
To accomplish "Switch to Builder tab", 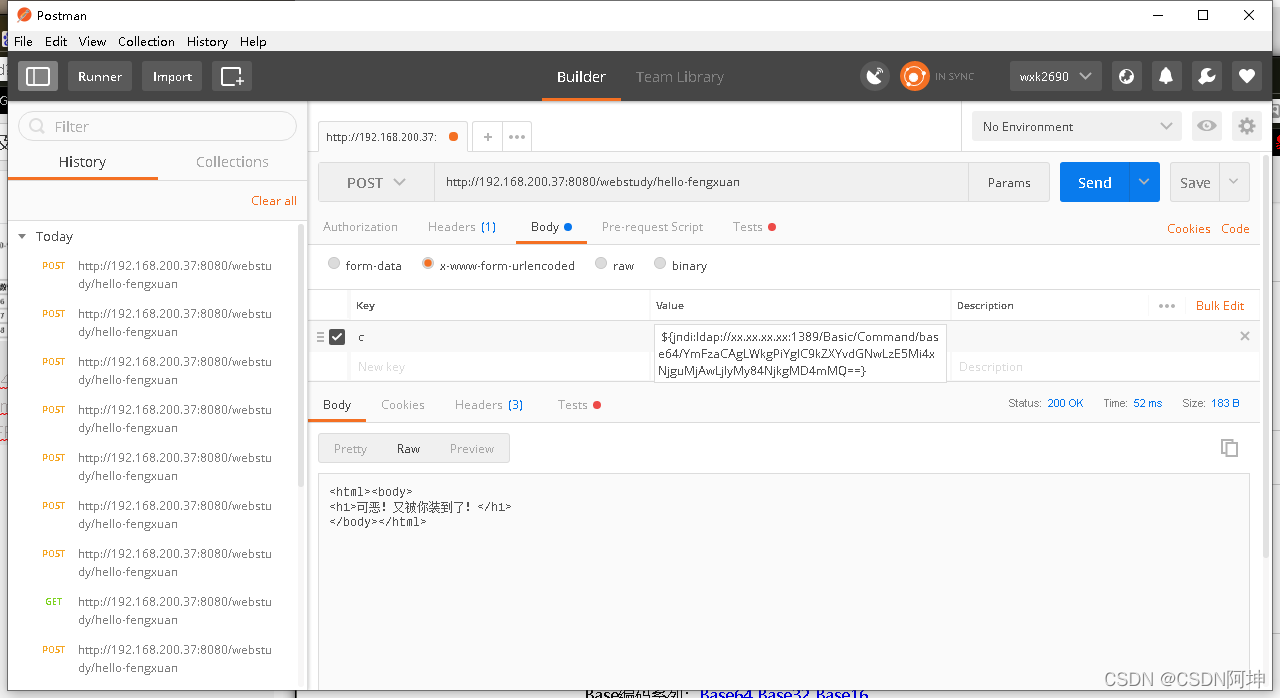I will (581, 77).
